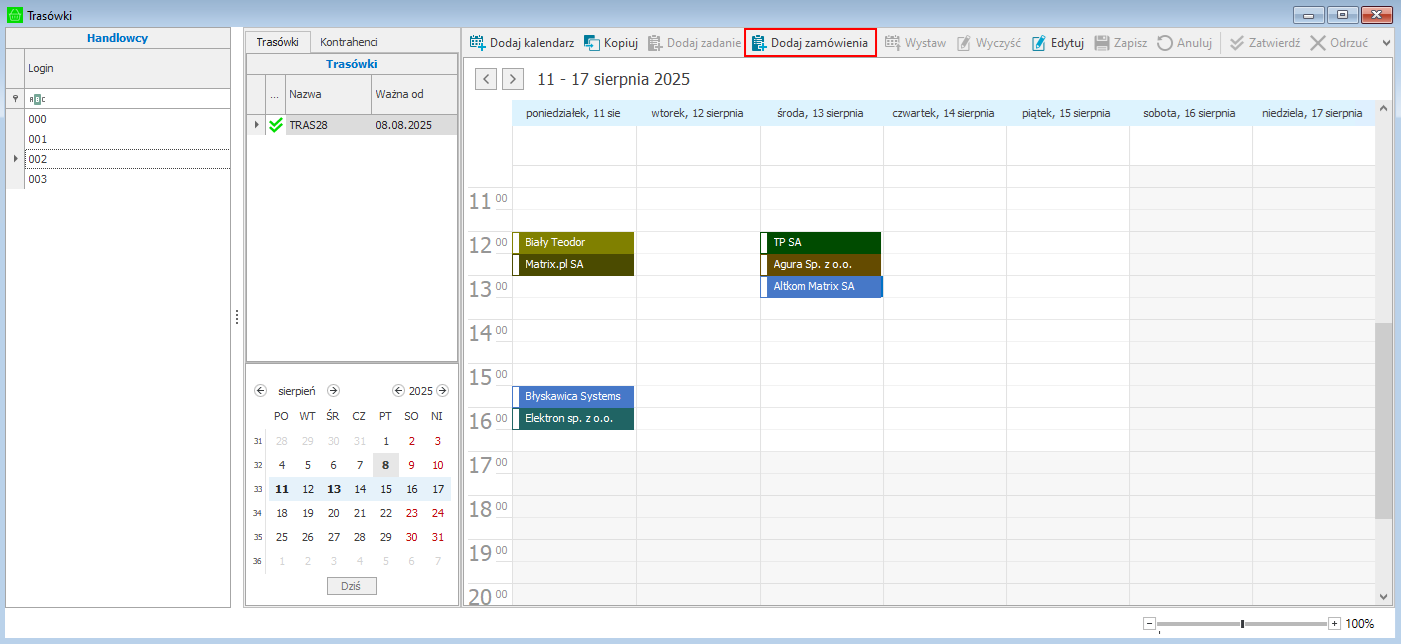Go to previous week in calendar

click(486, 79)
